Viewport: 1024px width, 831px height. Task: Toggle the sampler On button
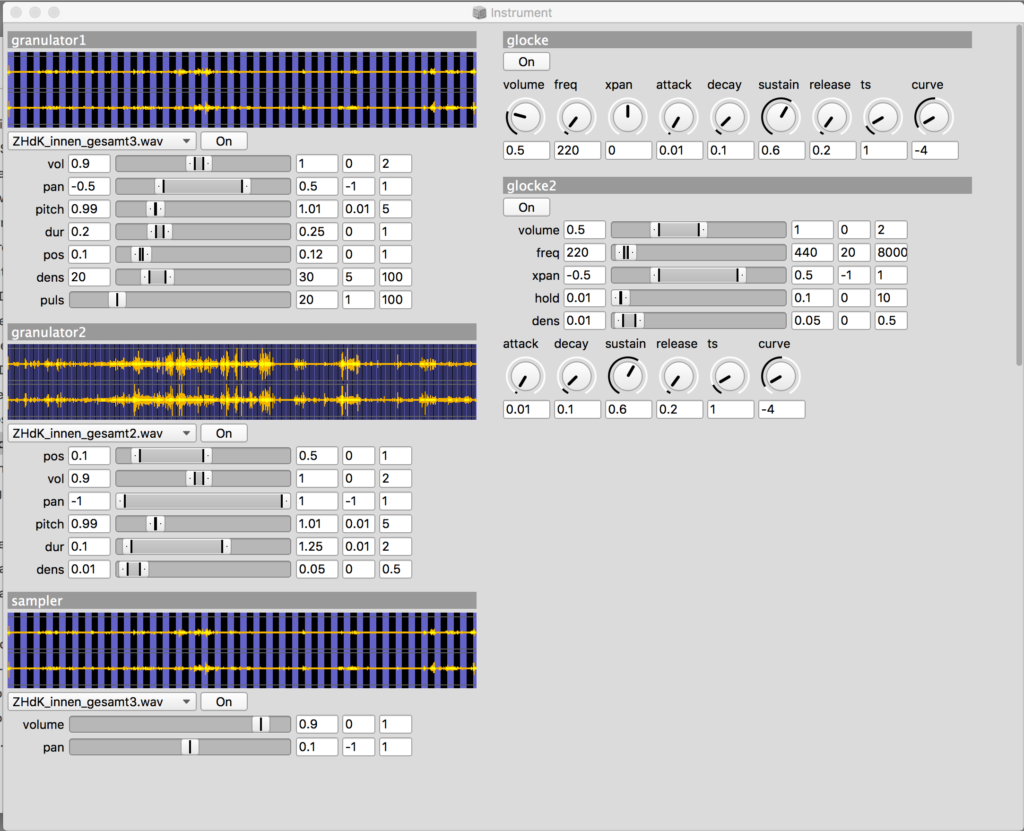click(x=224, y=702)
